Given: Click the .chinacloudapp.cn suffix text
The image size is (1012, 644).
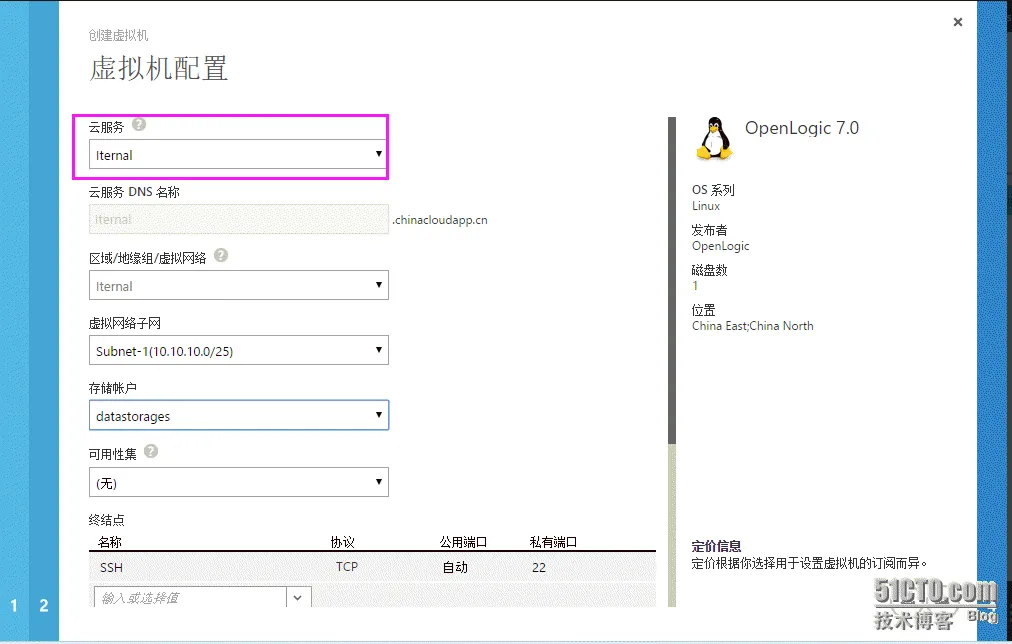Looking at the screenshot, I should 440,219.
